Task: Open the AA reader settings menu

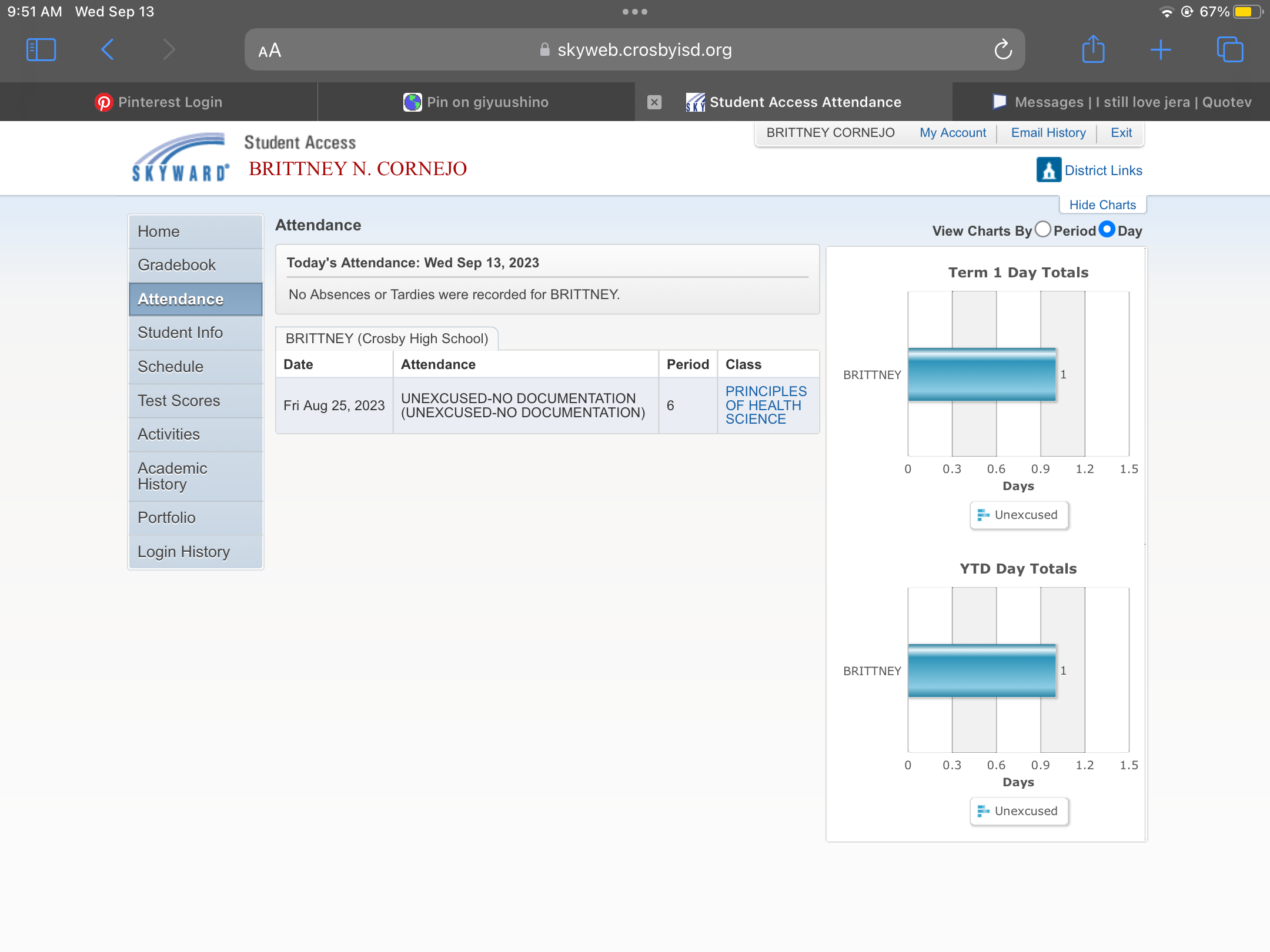Action: point(270,51)
